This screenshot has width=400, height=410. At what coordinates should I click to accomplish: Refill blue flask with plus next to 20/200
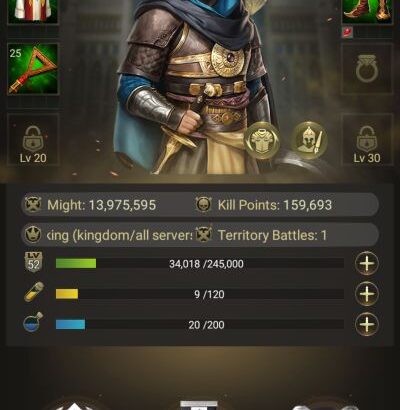coord(367,324)
